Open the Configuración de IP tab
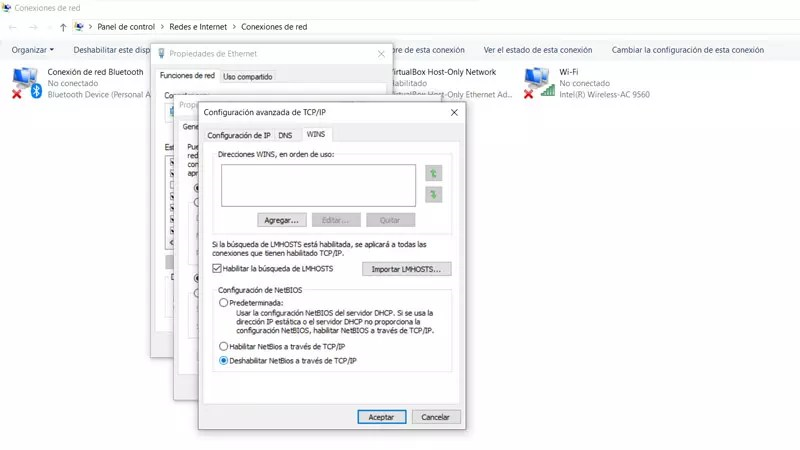Viewport: 800px width, 450px height. point(238,135)
